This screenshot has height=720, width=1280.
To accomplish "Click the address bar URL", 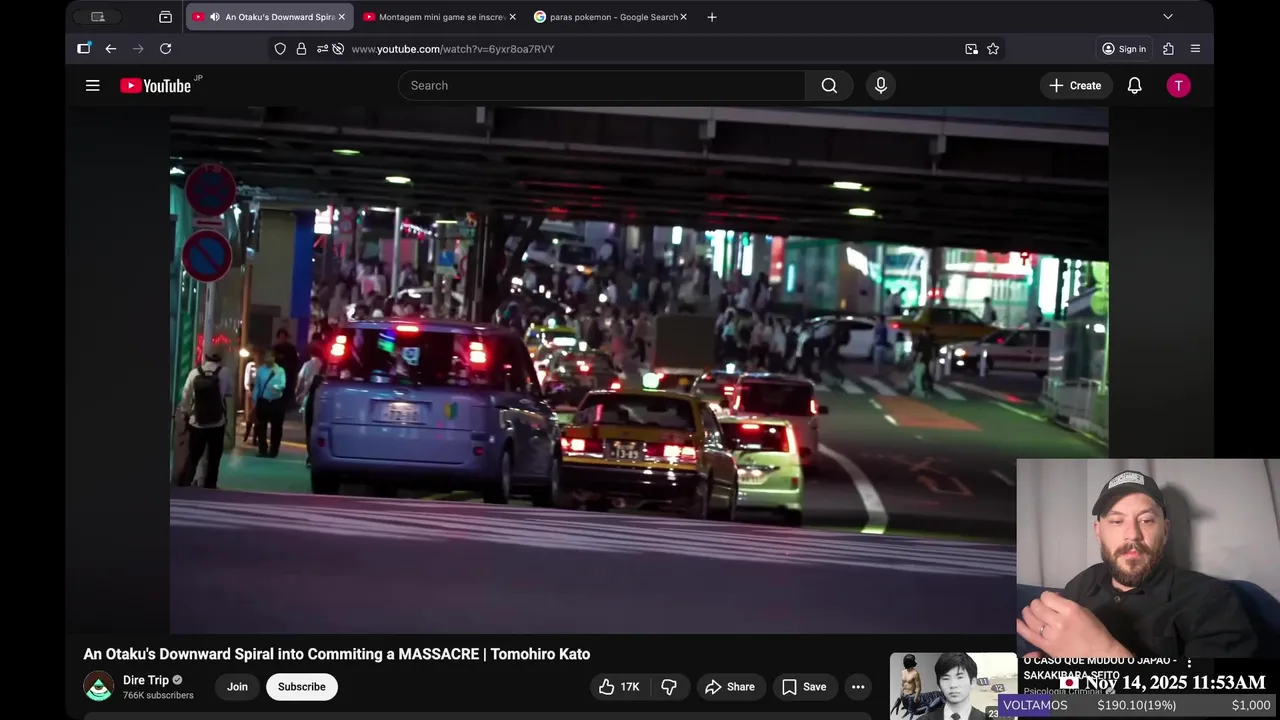I will tap(453, 49).
